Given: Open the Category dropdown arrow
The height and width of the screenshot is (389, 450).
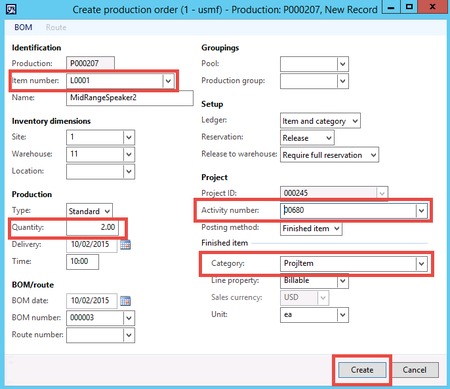Looking at the screenshot, I should pos(421,264).
